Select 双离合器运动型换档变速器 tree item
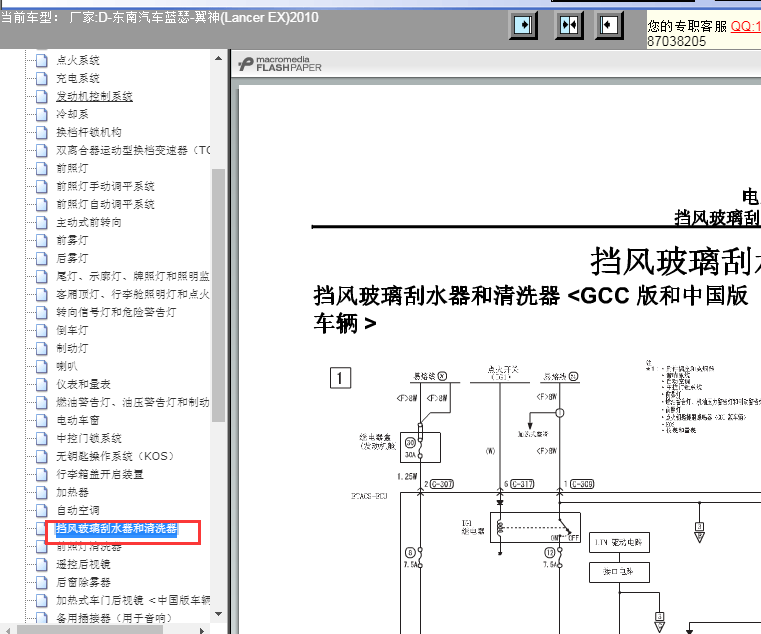 point(133,150)
